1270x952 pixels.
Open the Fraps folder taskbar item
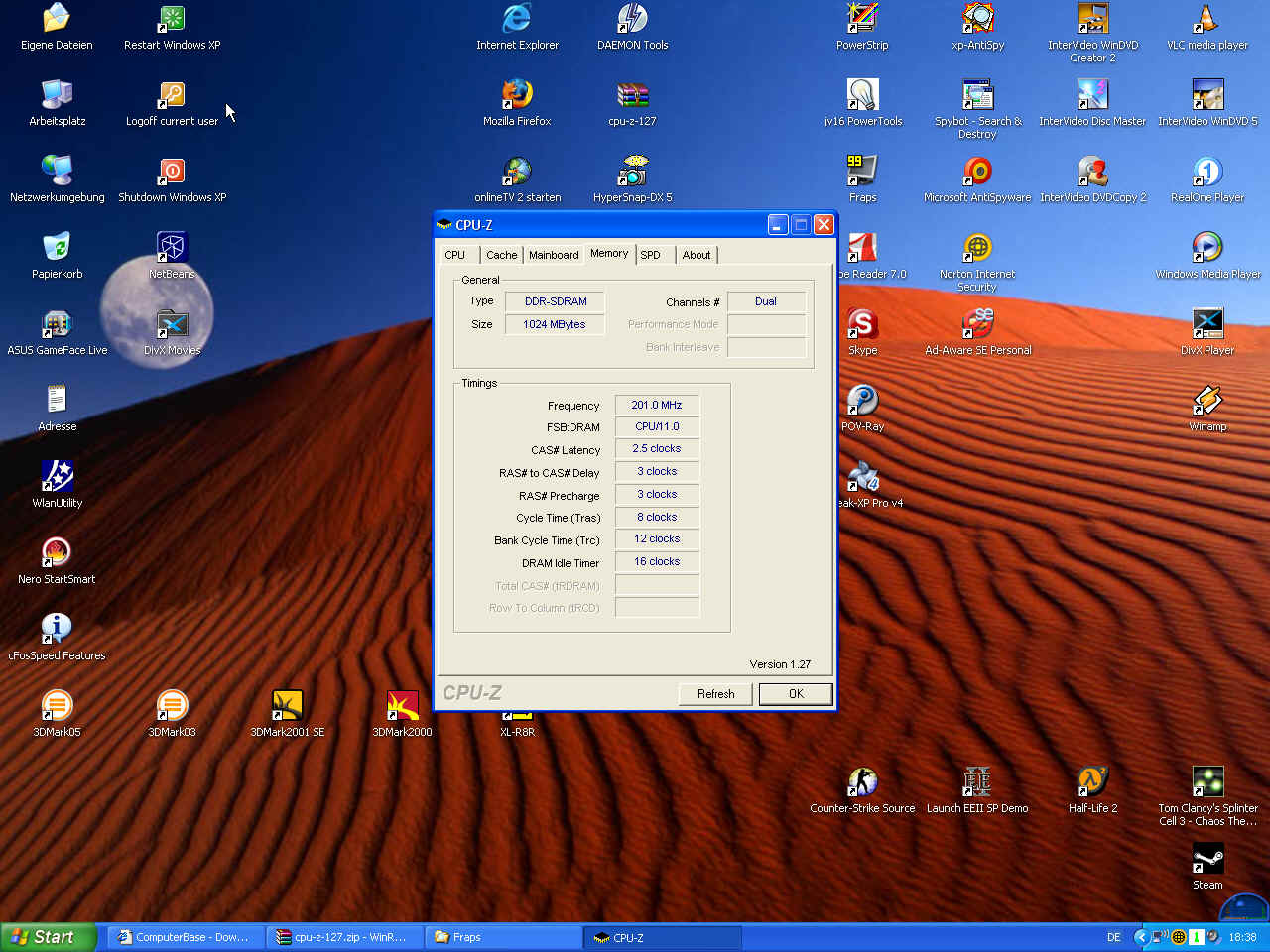coord(503,937)
